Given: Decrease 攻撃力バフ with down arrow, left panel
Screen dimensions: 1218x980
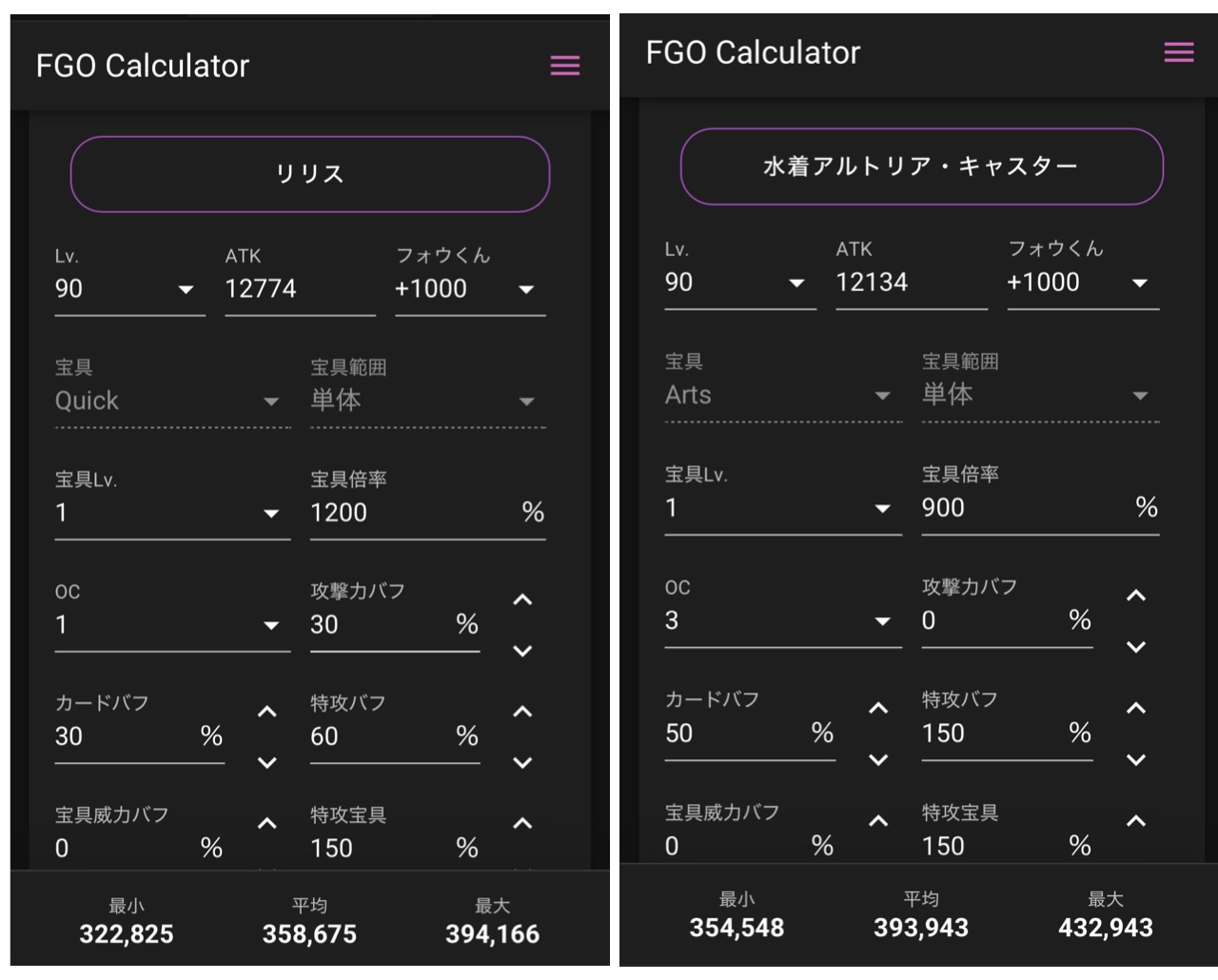Looking at the screenshot, I should pyautogui.click(x=522, y=651).
